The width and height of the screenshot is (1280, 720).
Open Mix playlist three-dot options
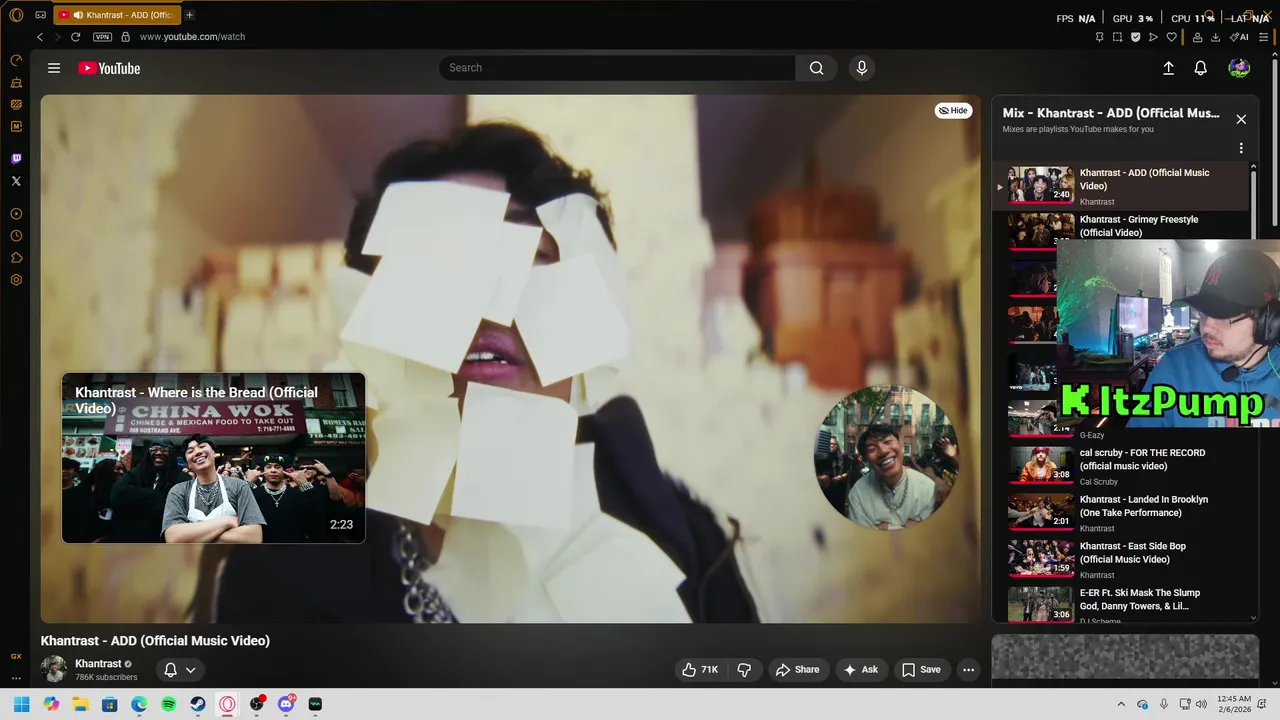click(1241, 148)
